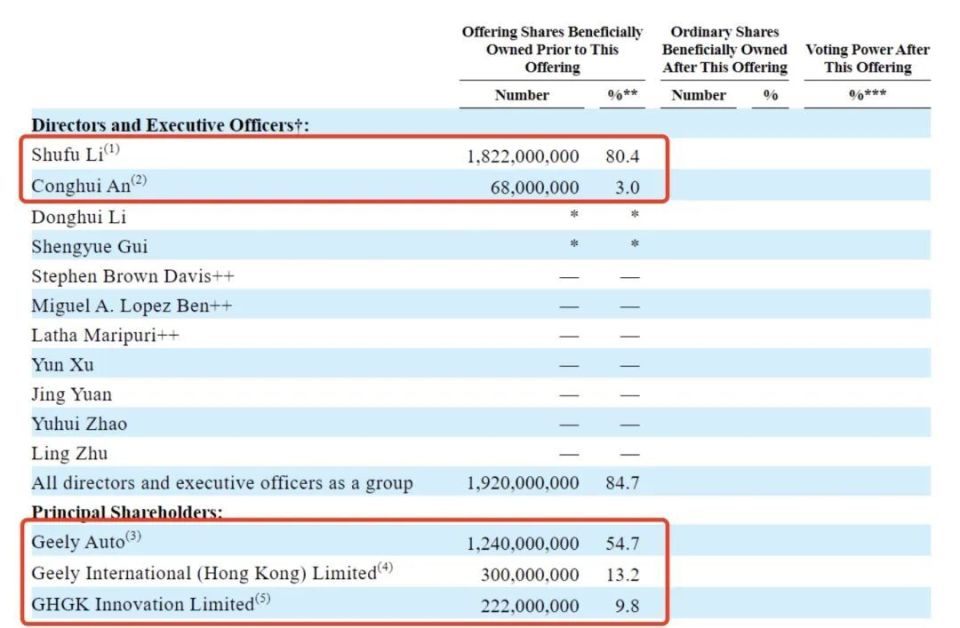This screenshot has height=628, width=960.
Task: Click the footnote marker (2) after Conghui An
Action: click(x=139, y=180)
